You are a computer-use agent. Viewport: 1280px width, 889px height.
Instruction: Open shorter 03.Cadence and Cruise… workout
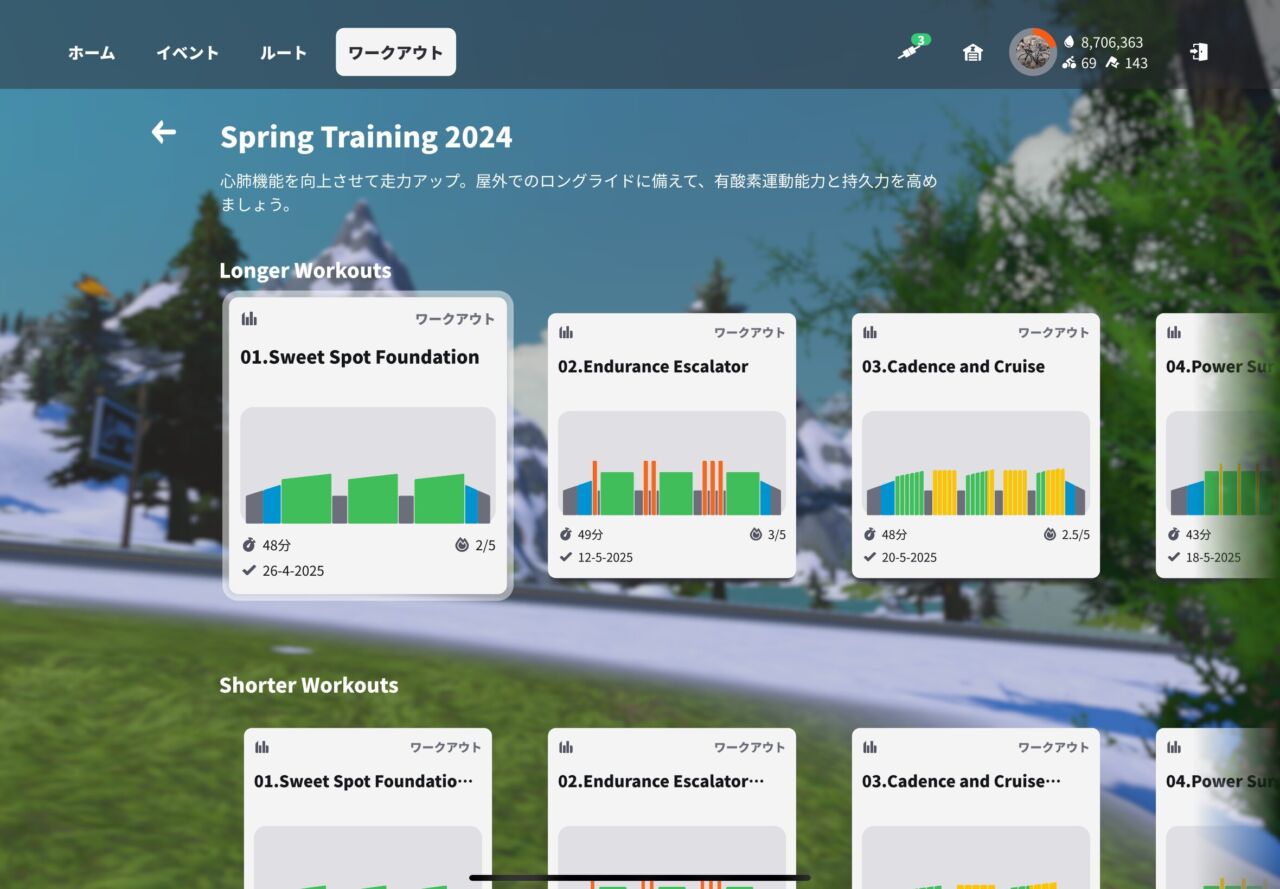point(961,781)
